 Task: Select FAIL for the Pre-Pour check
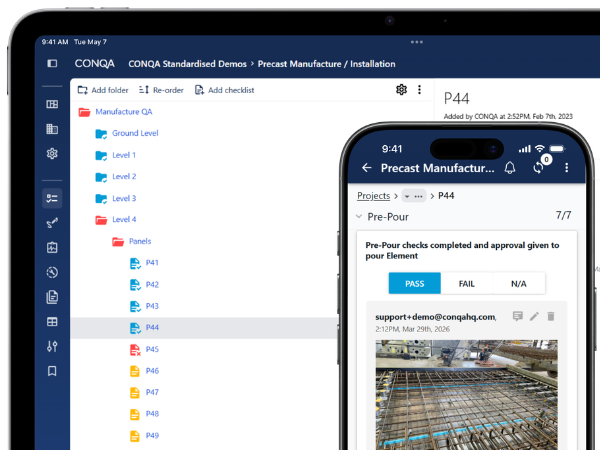click(x=466, y=284)
